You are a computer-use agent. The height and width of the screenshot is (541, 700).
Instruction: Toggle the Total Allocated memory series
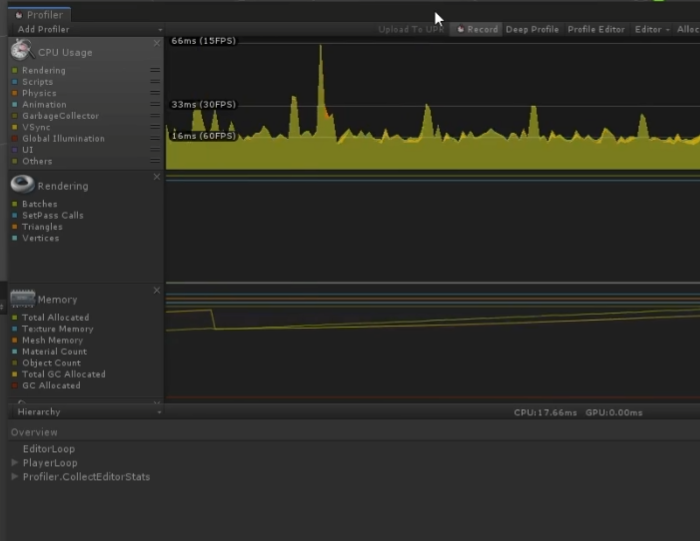pos(15,317)
